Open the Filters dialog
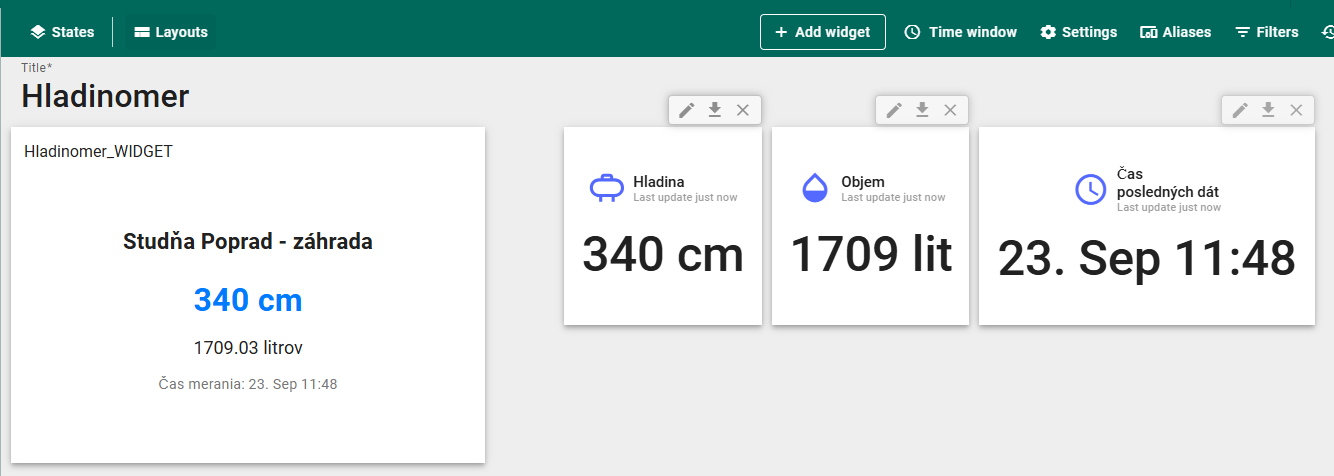 tap(1266, 32)
